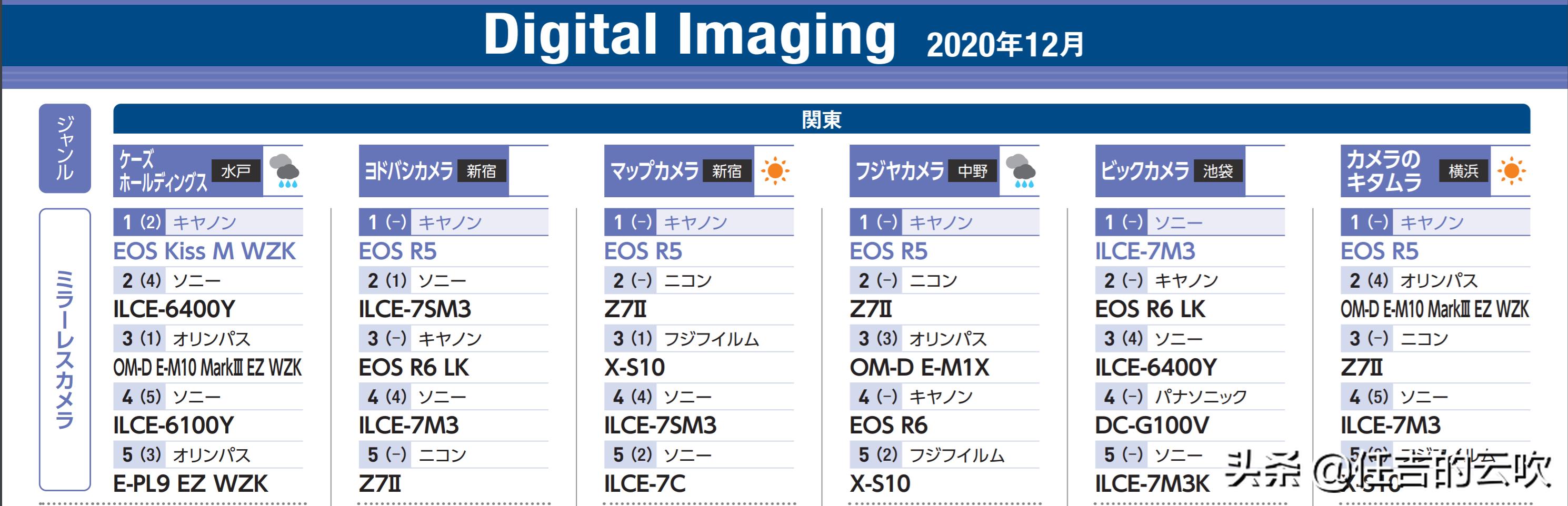Image resolution: width=1568 pixels, height=506 pixels.
Task: Select "ILCE-6400Y" in the ケーズホールディングス column
Action: click(x=174, y=309)
